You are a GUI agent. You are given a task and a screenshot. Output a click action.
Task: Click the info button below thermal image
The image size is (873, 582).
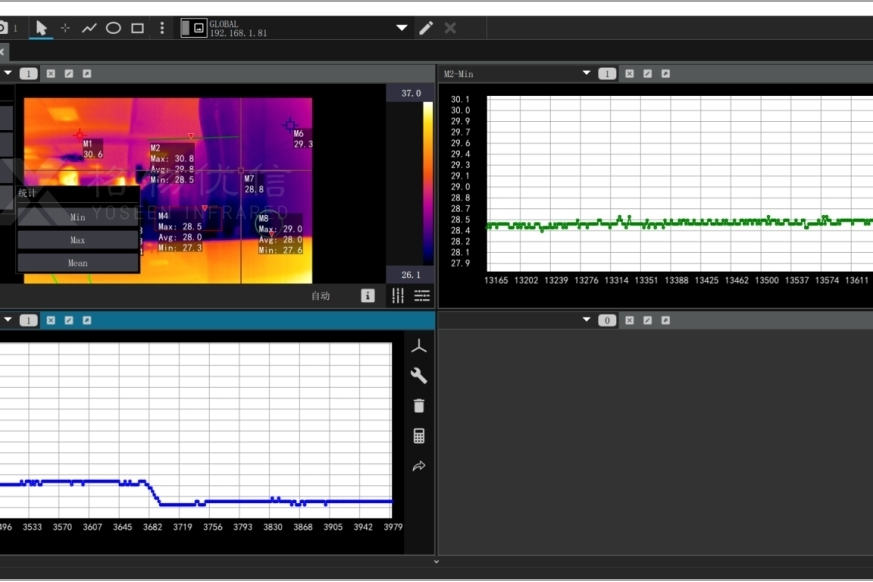pyautogui.click(x=368, y=296)
